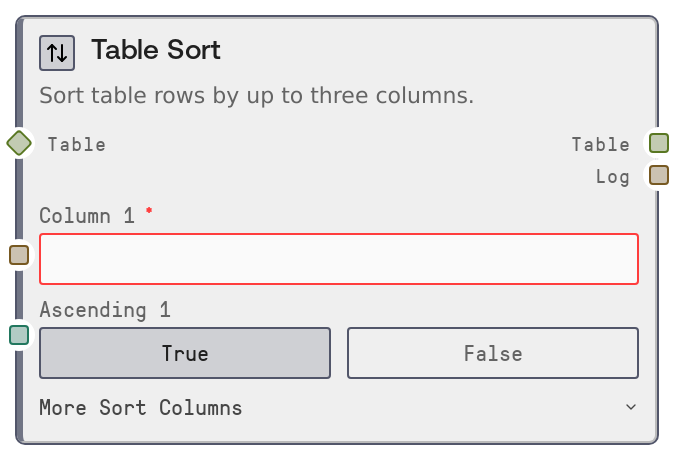Click the green Table output port
Screen dimensions: 674x460
pos(658,143)
